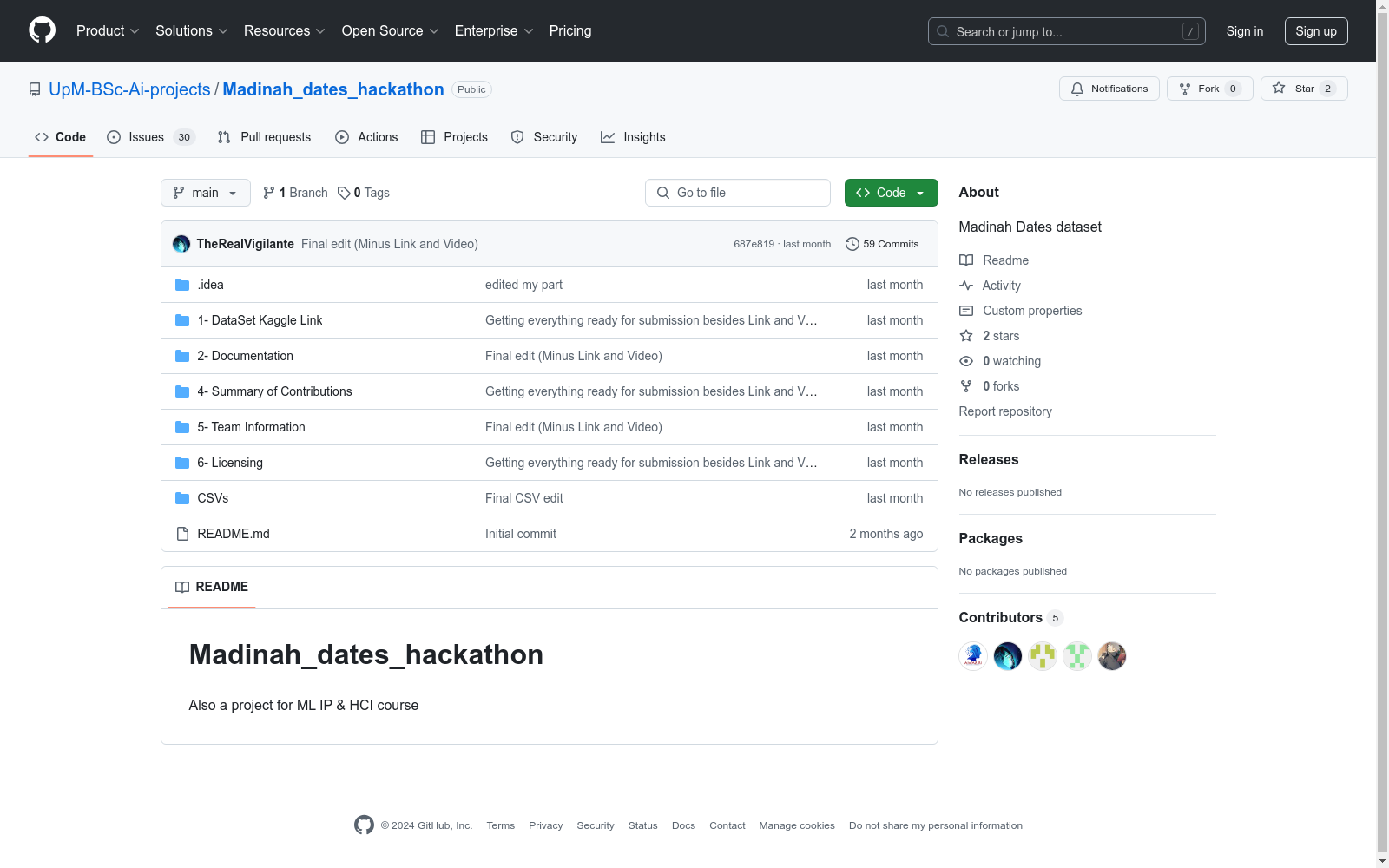Select the README tab above the readme
Screen dimensions: 1389x868
(x=212, y=587)
